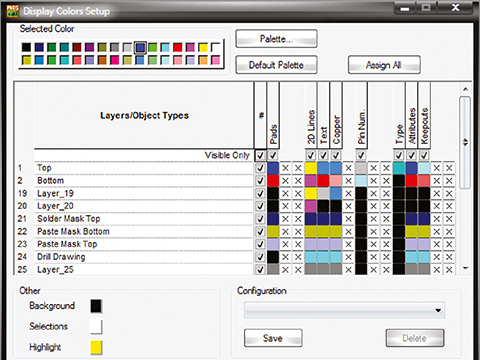
Task: Pick the dark red palette swatch
Action: tap(77, 47)
